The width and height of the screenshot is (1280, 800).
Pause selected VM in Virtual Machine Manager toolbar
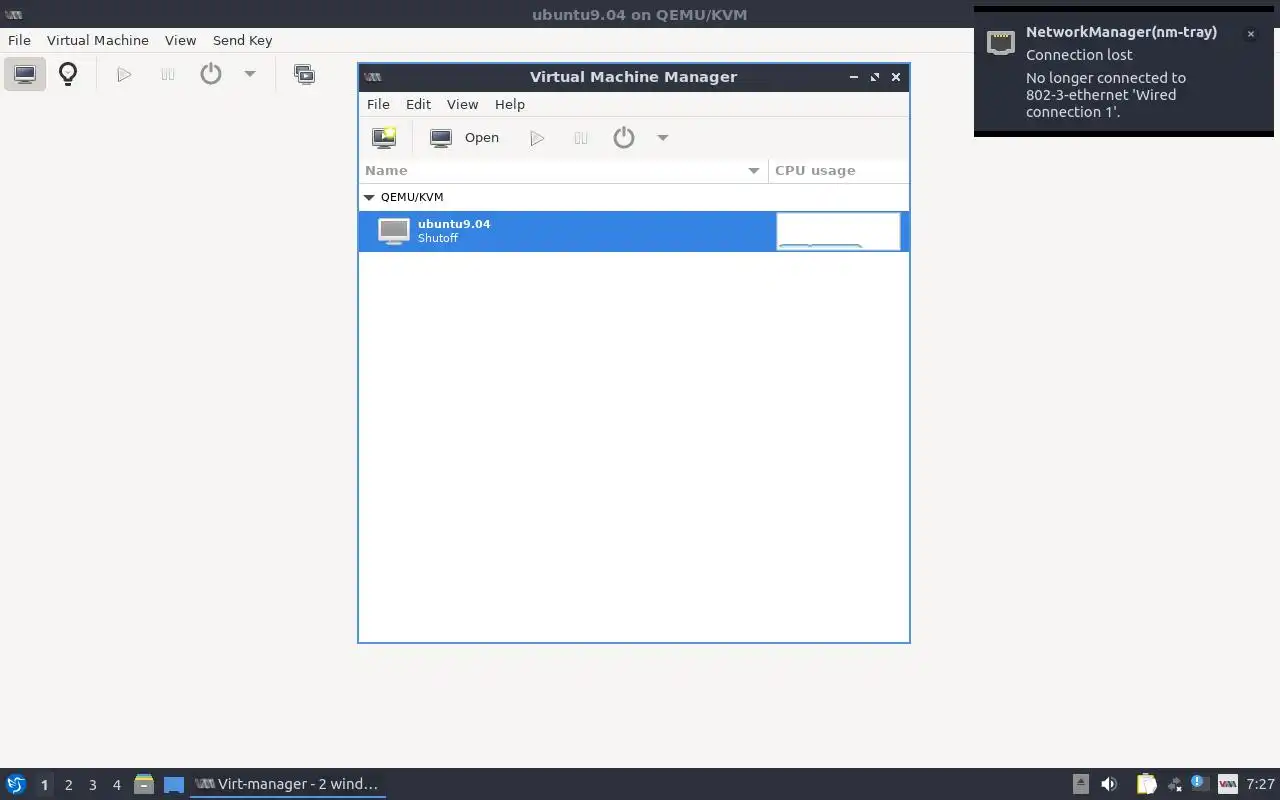[x=581, y=138]
